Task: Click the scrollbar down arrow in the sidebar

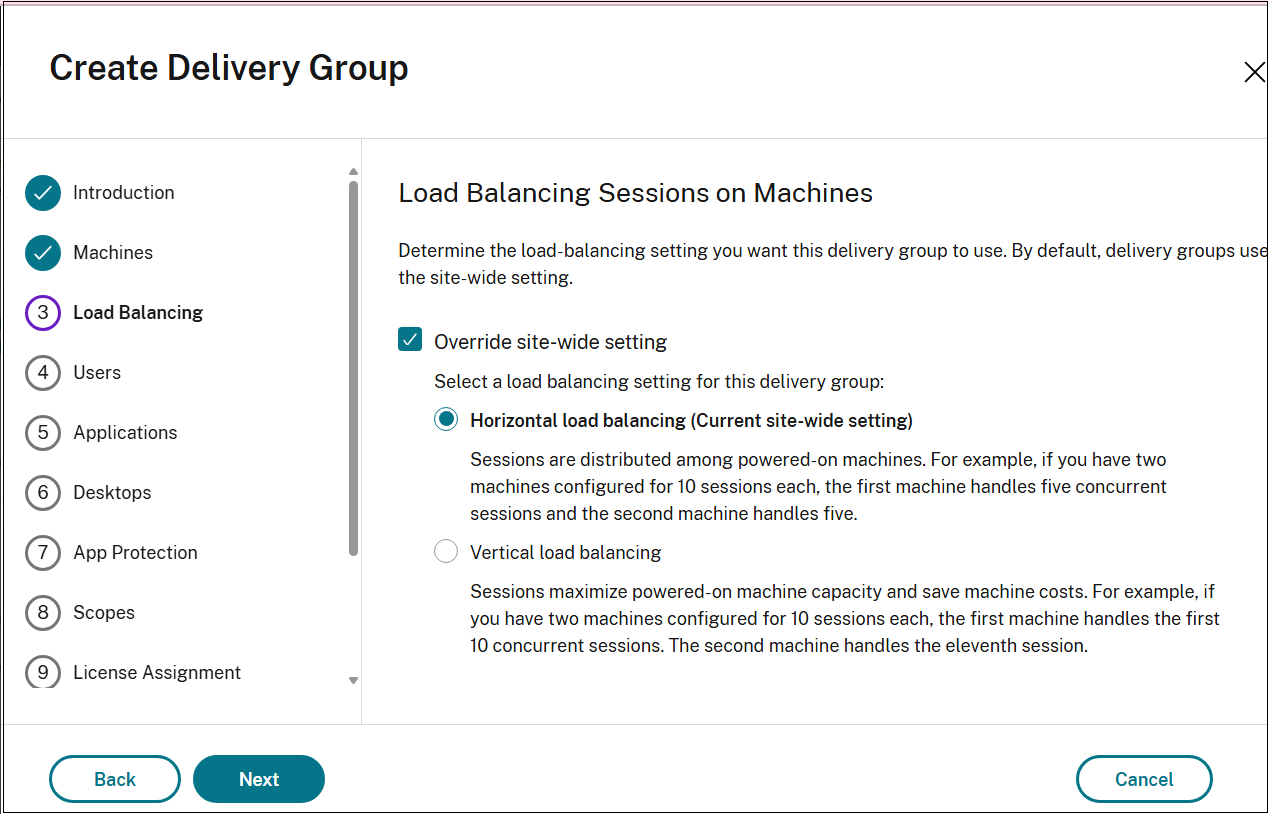Action: [353, 680]
